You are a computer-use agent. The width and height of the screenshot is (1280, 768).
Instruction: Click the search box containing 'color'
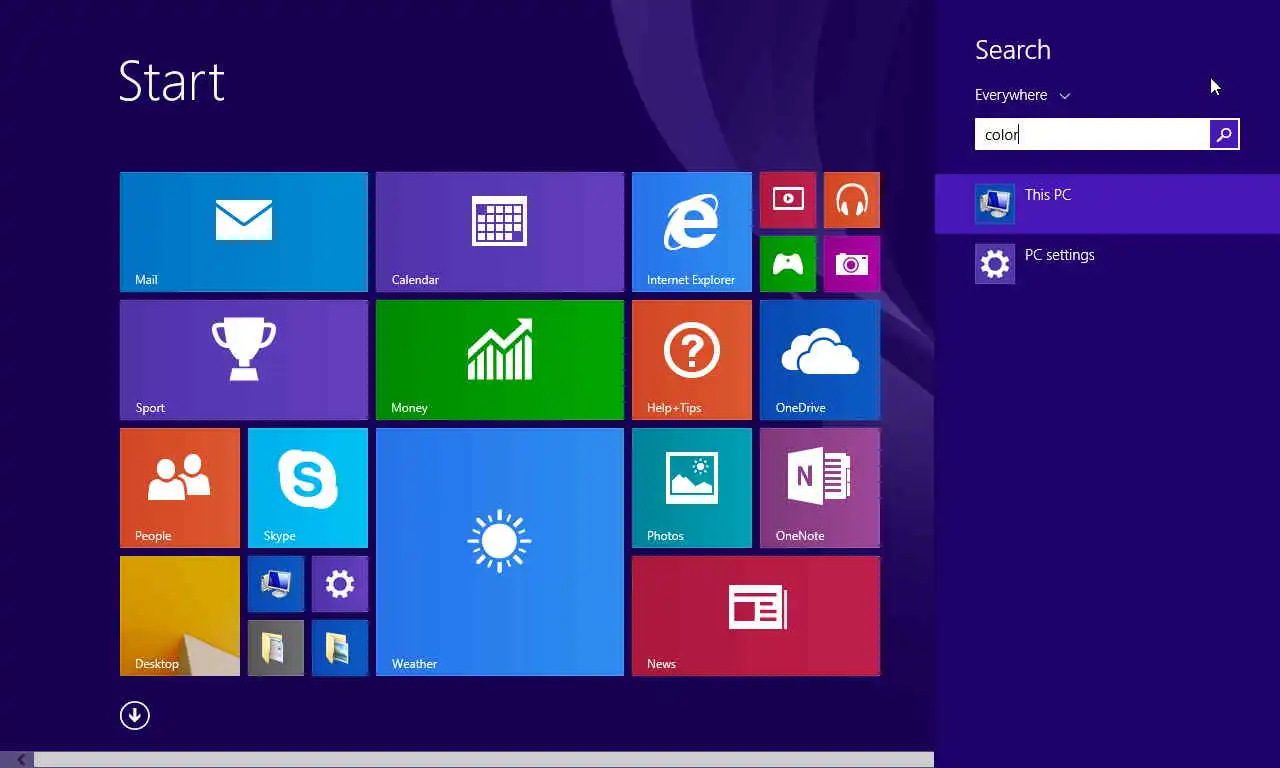tap(1092, 134)
